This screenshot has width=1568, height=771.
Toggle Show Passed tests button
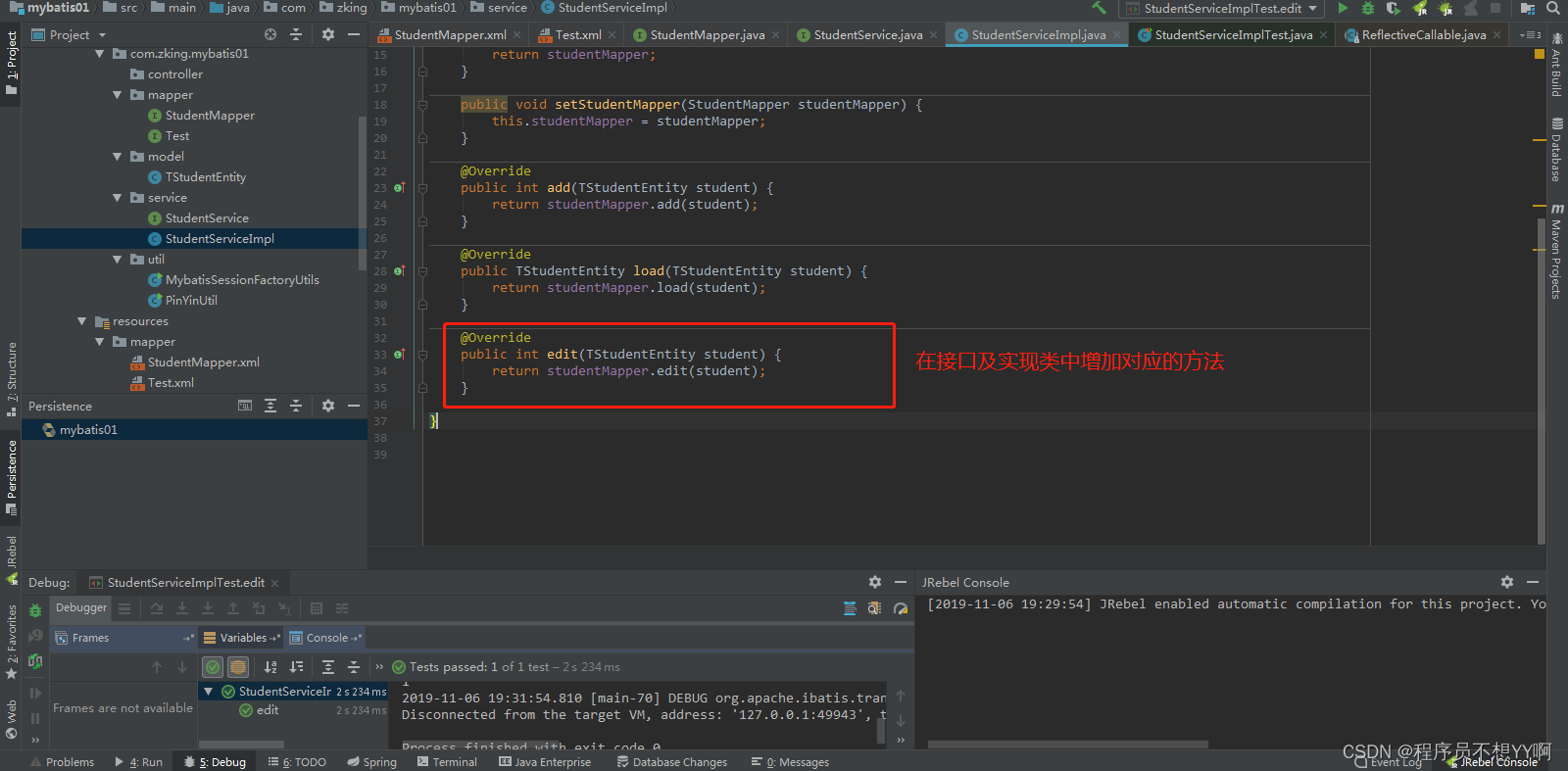pos(213,667)
